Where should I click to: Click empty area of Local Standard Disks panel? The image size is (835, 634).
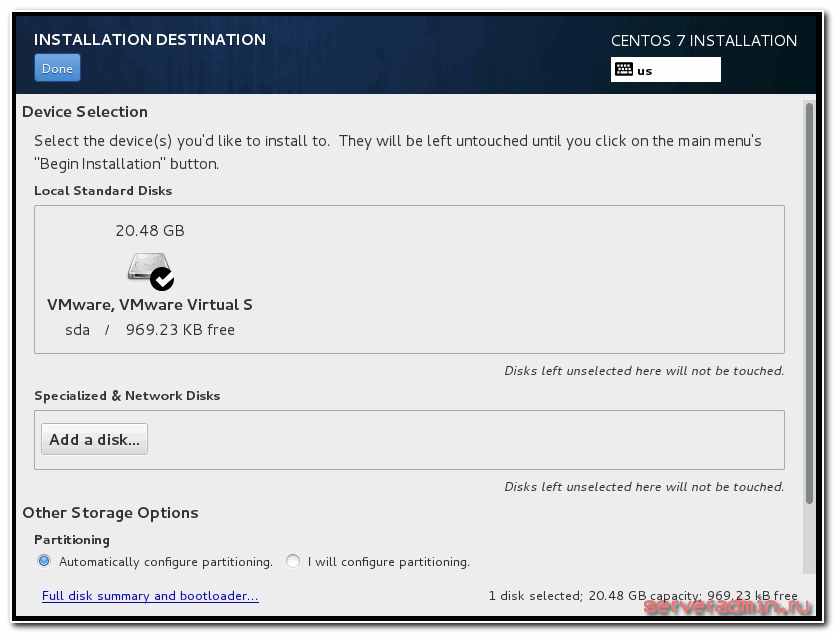tap(520, 280)
